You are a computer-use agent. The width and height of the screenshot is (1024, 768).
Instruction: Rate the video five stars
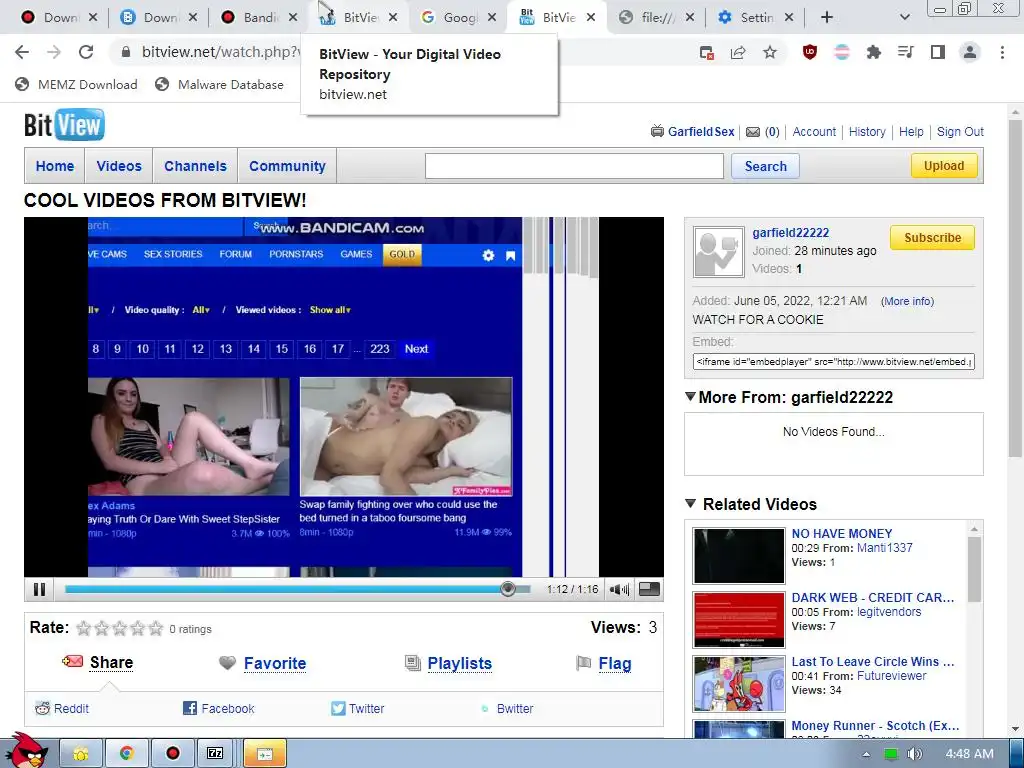(x=155, y=628)
